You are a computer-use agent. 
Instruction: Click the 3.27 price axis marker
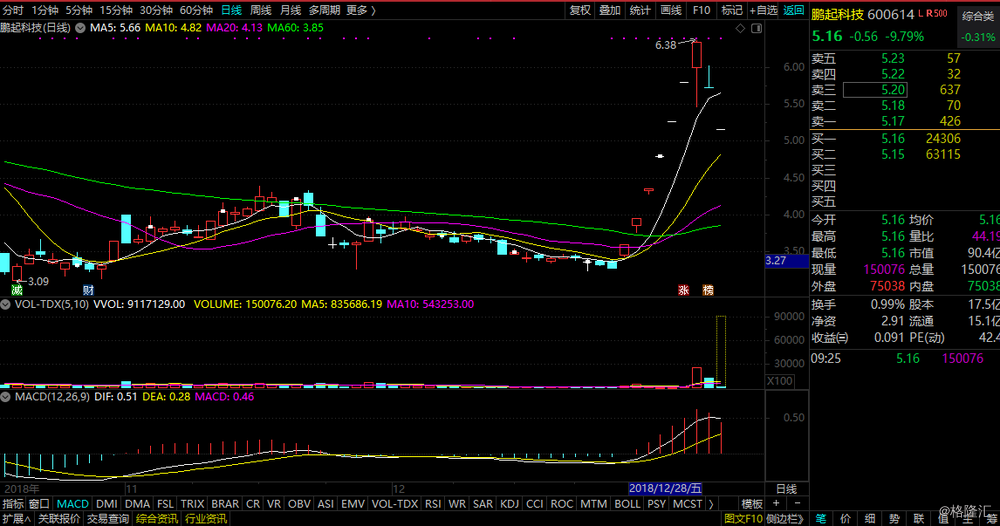pyautogui.click(x=786, y=261)
